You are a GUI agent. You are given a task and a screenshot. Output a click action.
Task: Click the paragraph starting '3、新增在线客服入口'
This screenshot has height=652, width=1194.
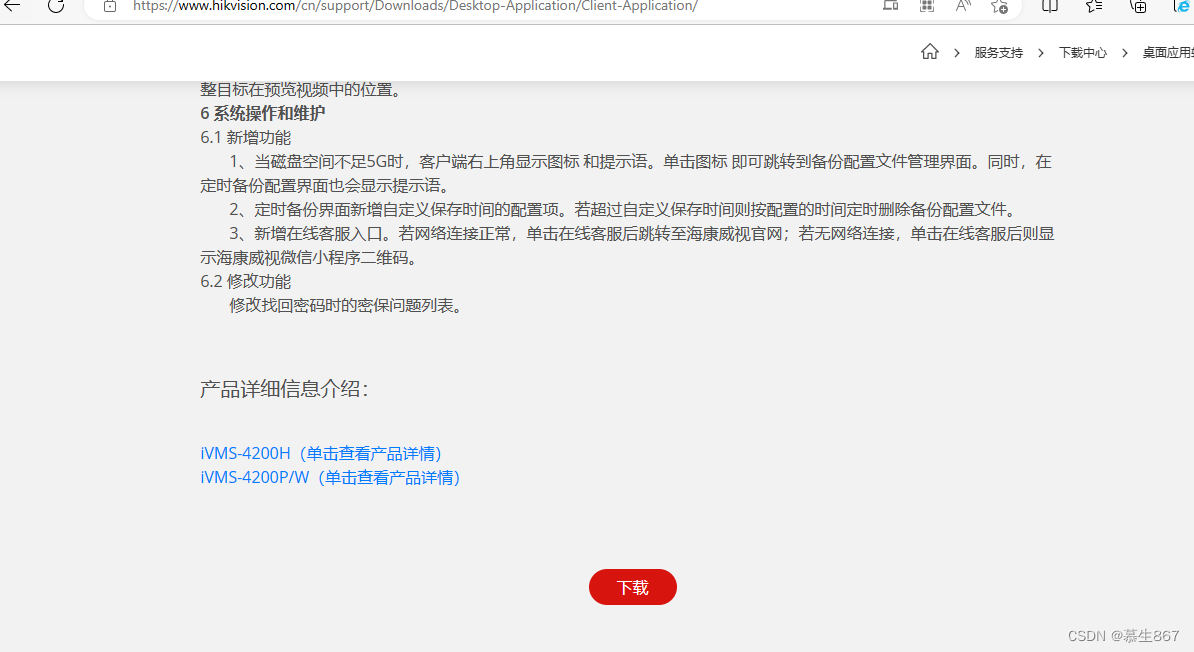[x=627, y=246]
